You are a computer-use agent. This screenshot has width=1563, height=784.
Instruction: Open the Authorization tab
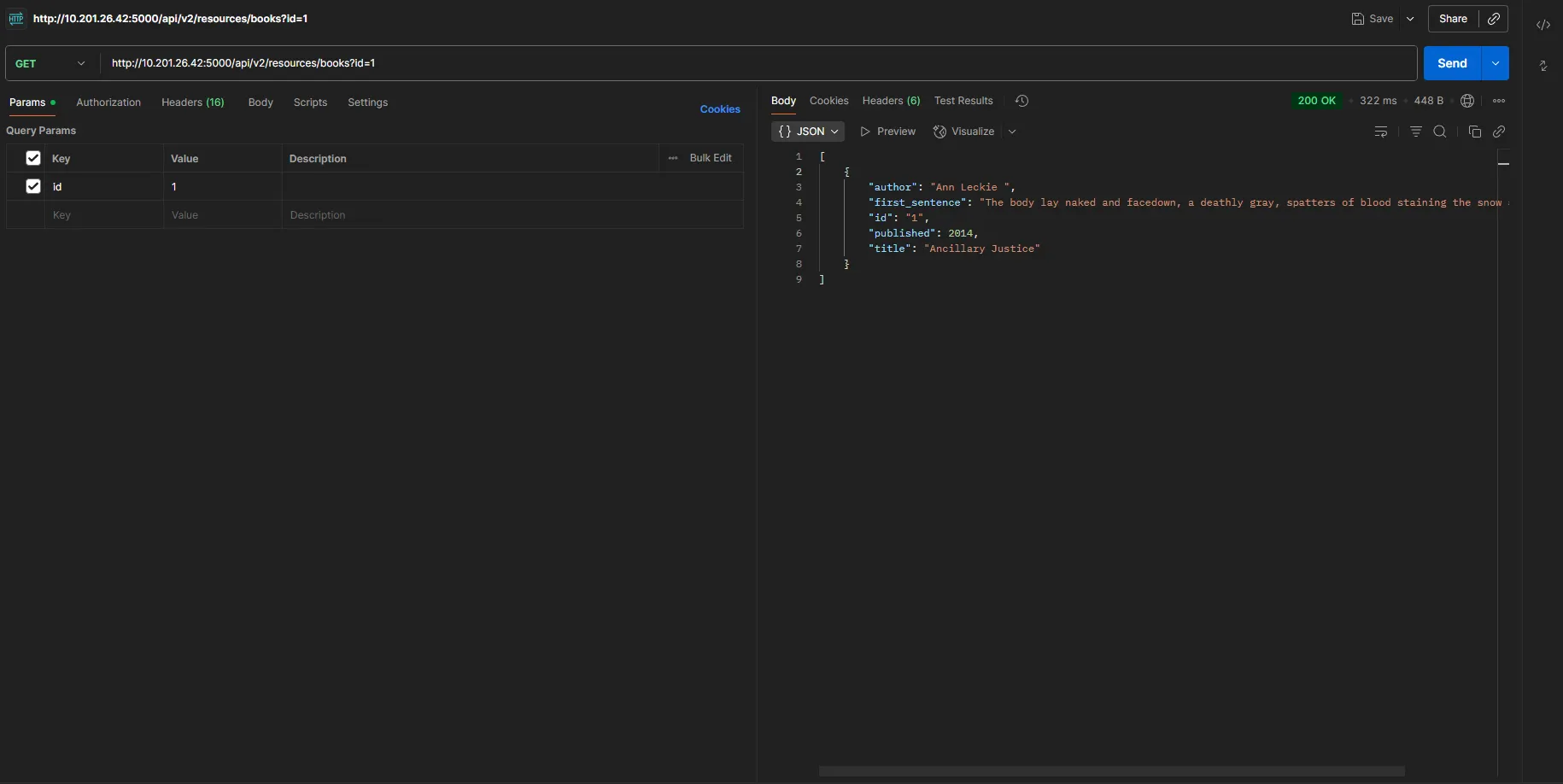[x=108, y=102]
